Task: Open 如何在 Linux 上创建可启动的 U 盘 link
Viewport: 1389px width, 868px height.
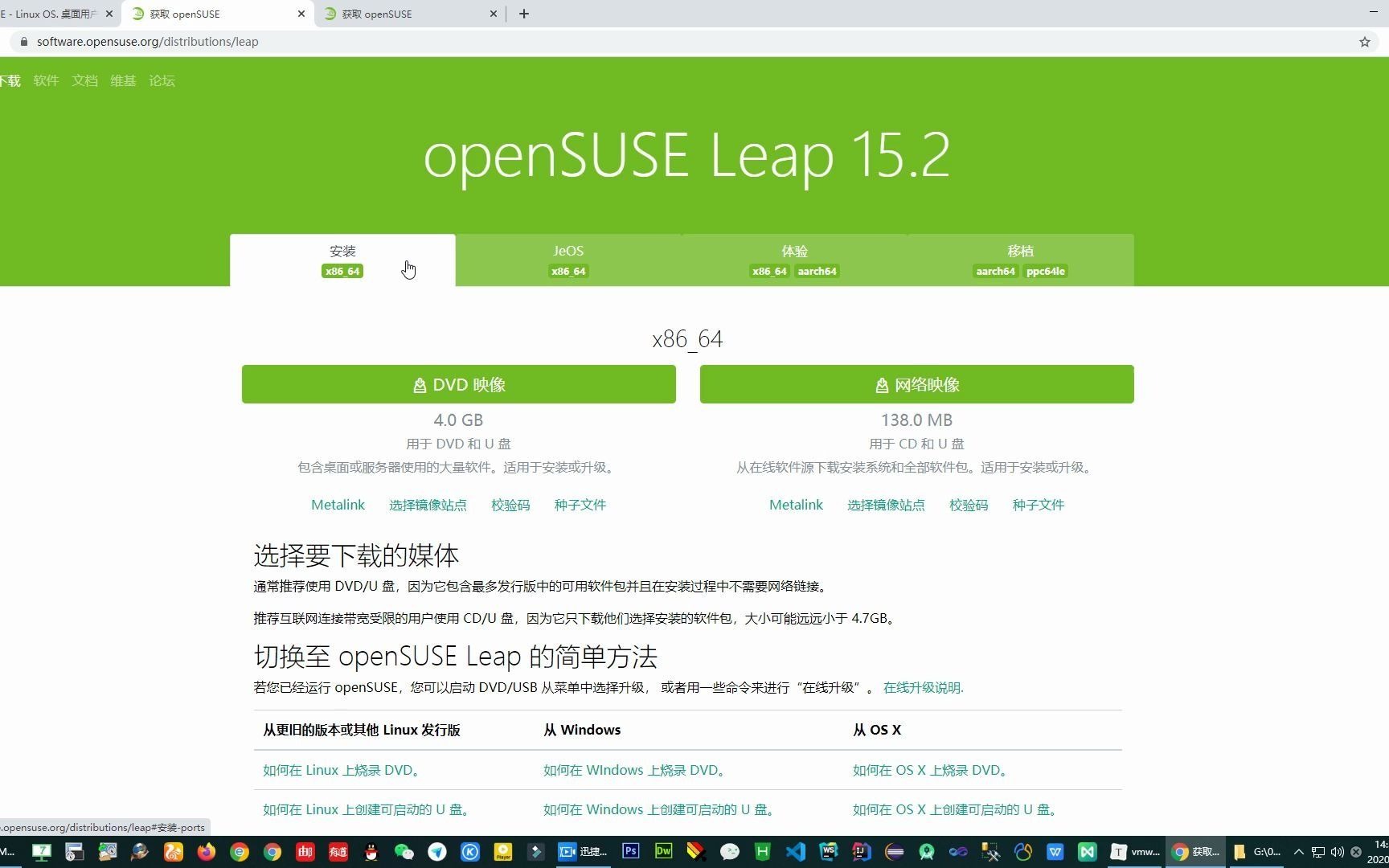Action: click(367, 809)
